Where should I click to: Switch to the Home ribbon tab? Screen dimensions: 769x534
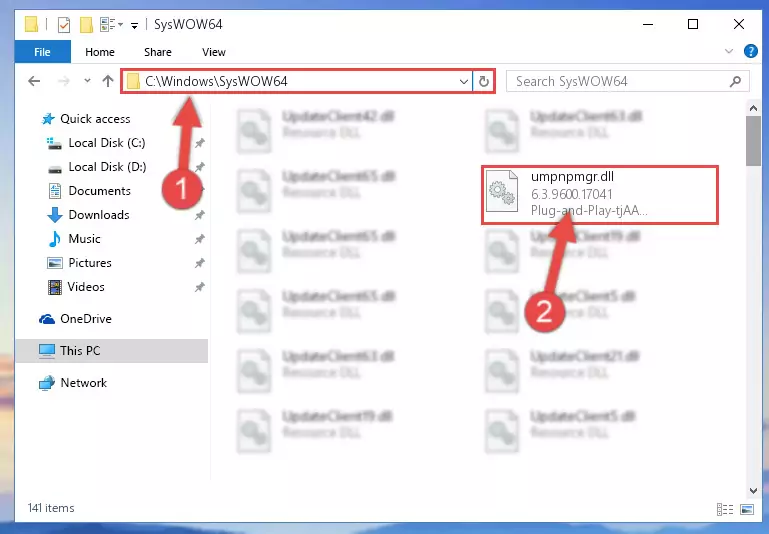coord(100,51)
